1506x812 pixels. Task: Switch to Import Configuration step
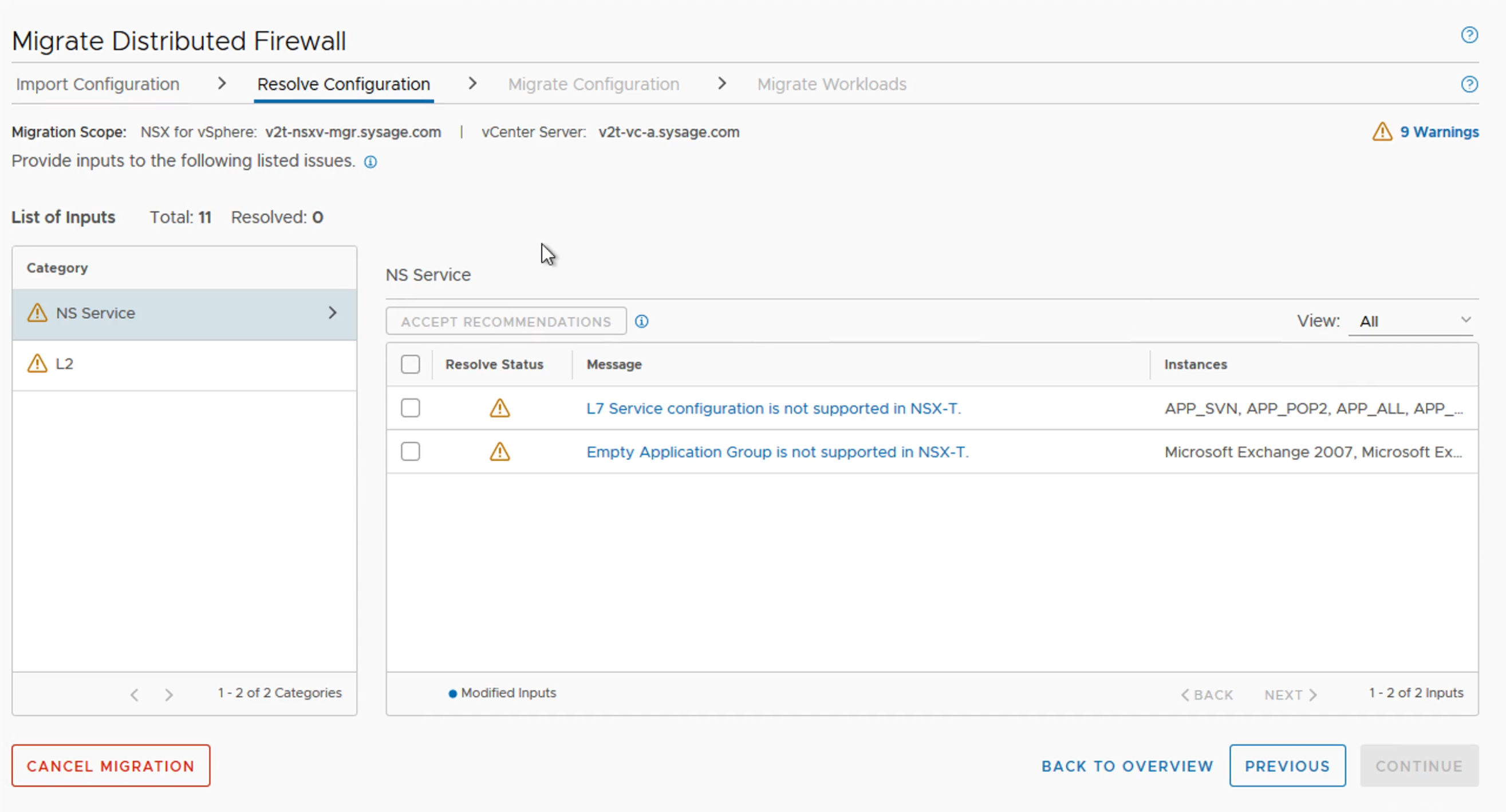(98, 84)
